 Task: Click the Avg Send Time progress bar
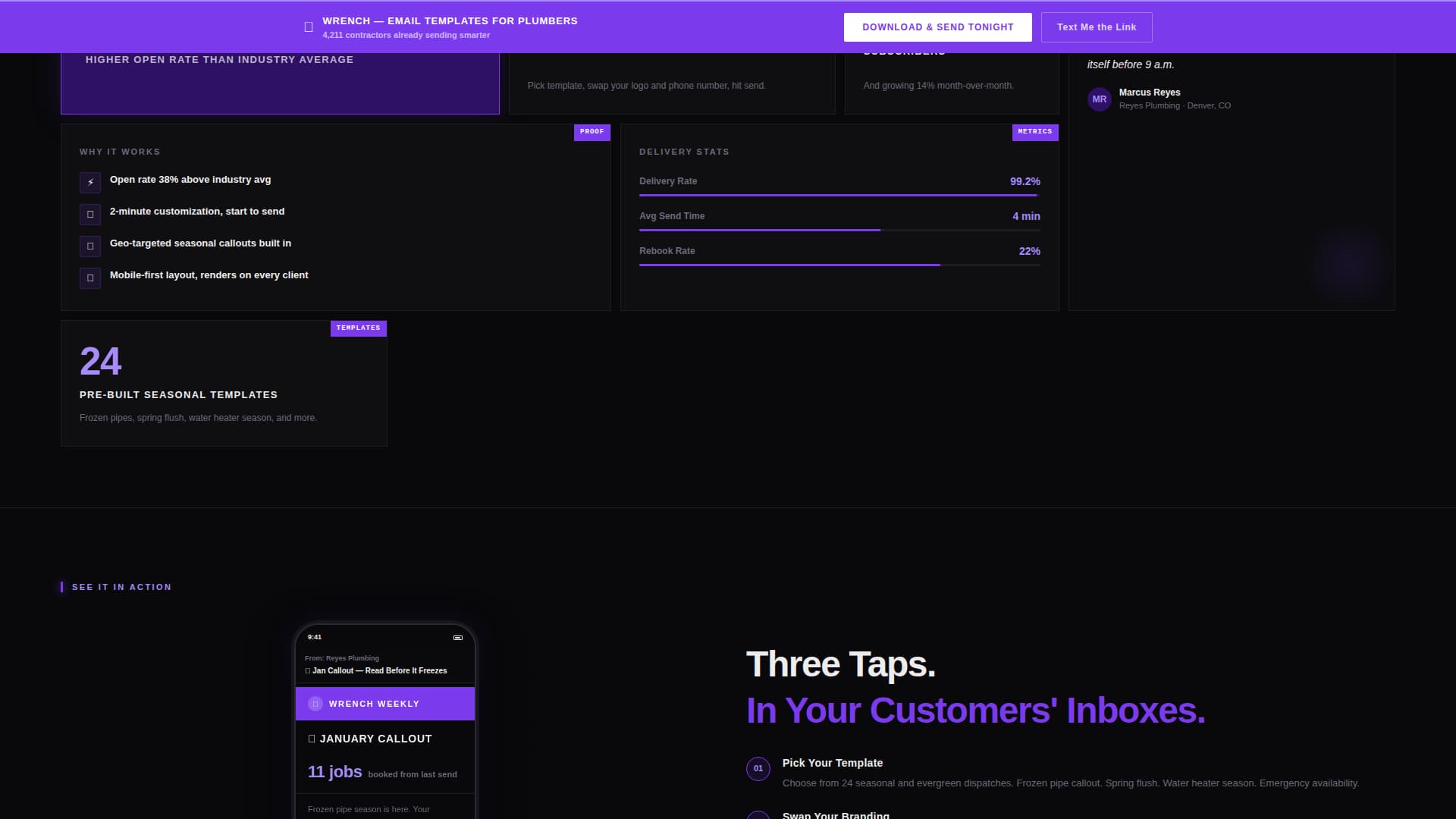pos(839,230)
